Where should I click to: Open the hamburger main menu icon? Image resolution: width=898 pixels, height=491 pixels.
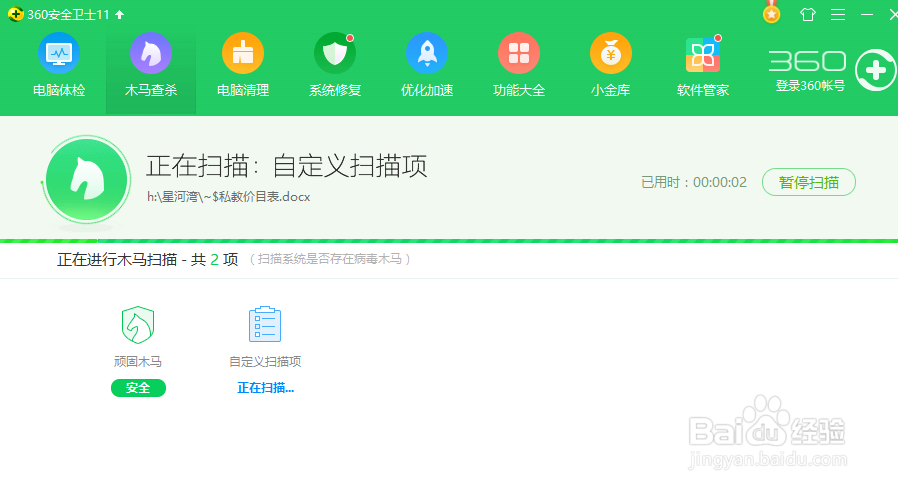838,14
